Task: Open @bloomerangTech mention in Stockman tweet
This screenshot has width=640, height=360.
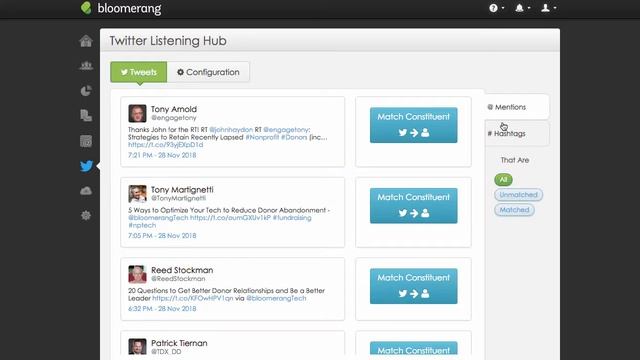Action: [x=276, y=298]
